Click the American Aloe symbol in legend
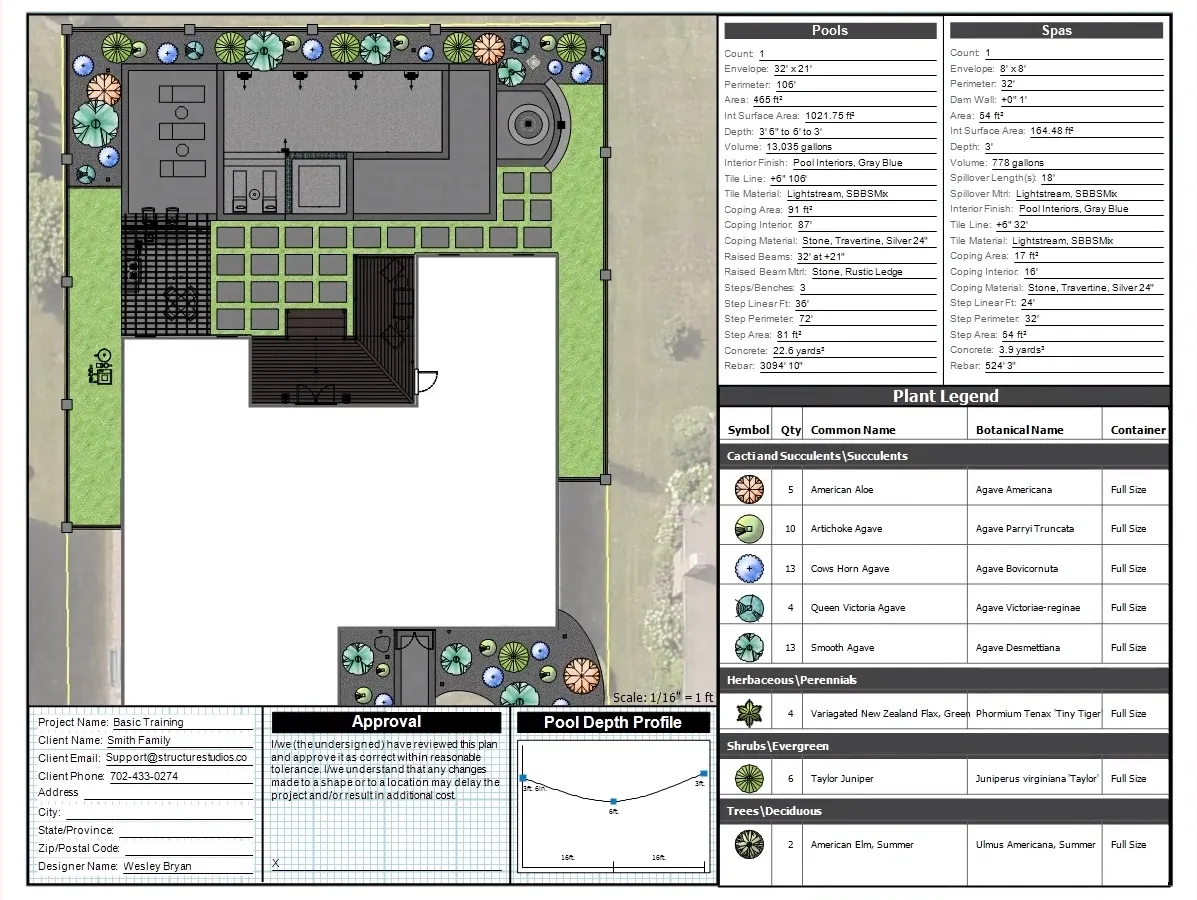Viewport: 1197px width, 900px height. coord(748,489)
